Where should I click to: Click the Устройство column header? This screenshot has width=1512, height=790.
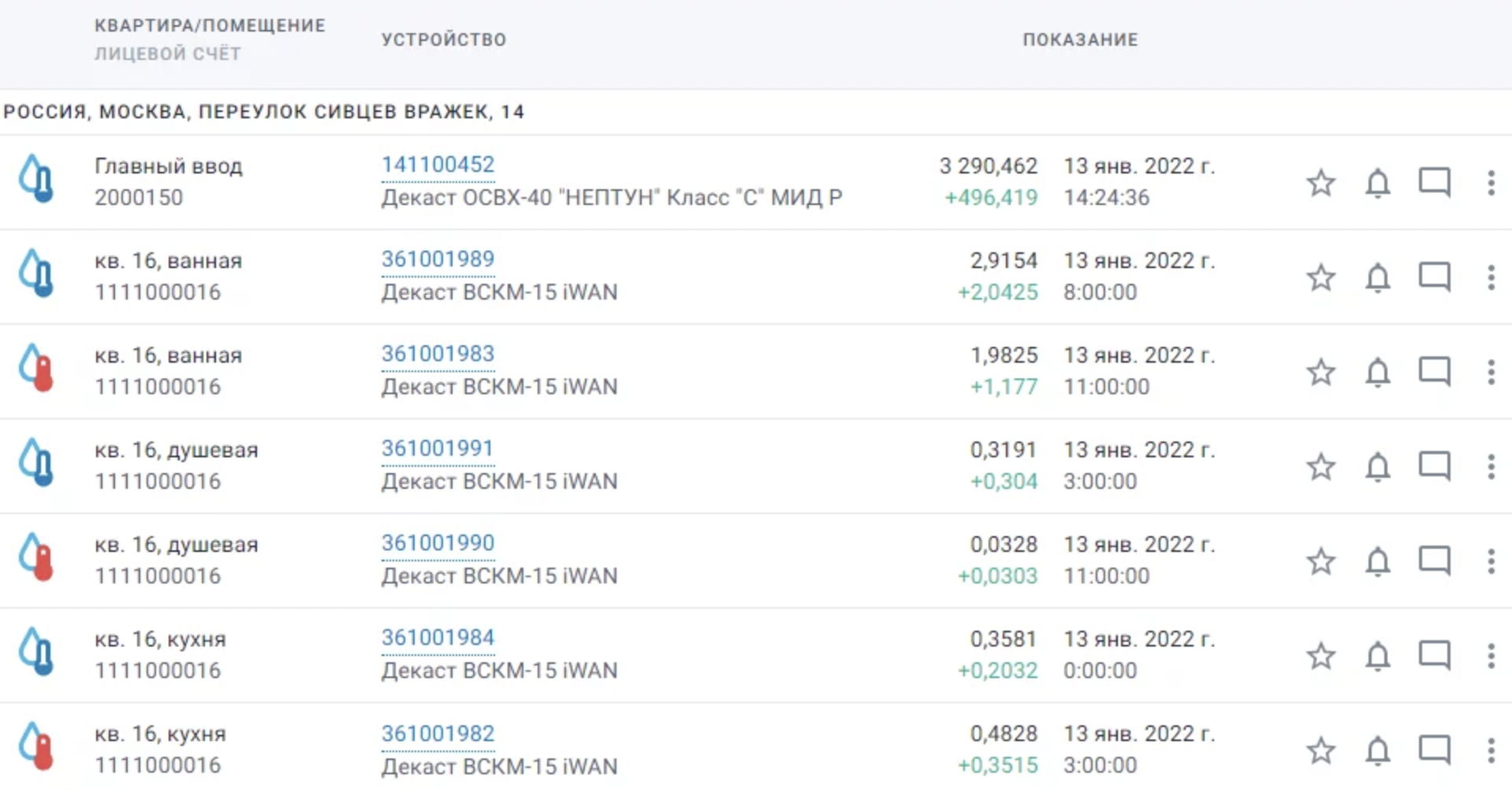coord(443,39)
